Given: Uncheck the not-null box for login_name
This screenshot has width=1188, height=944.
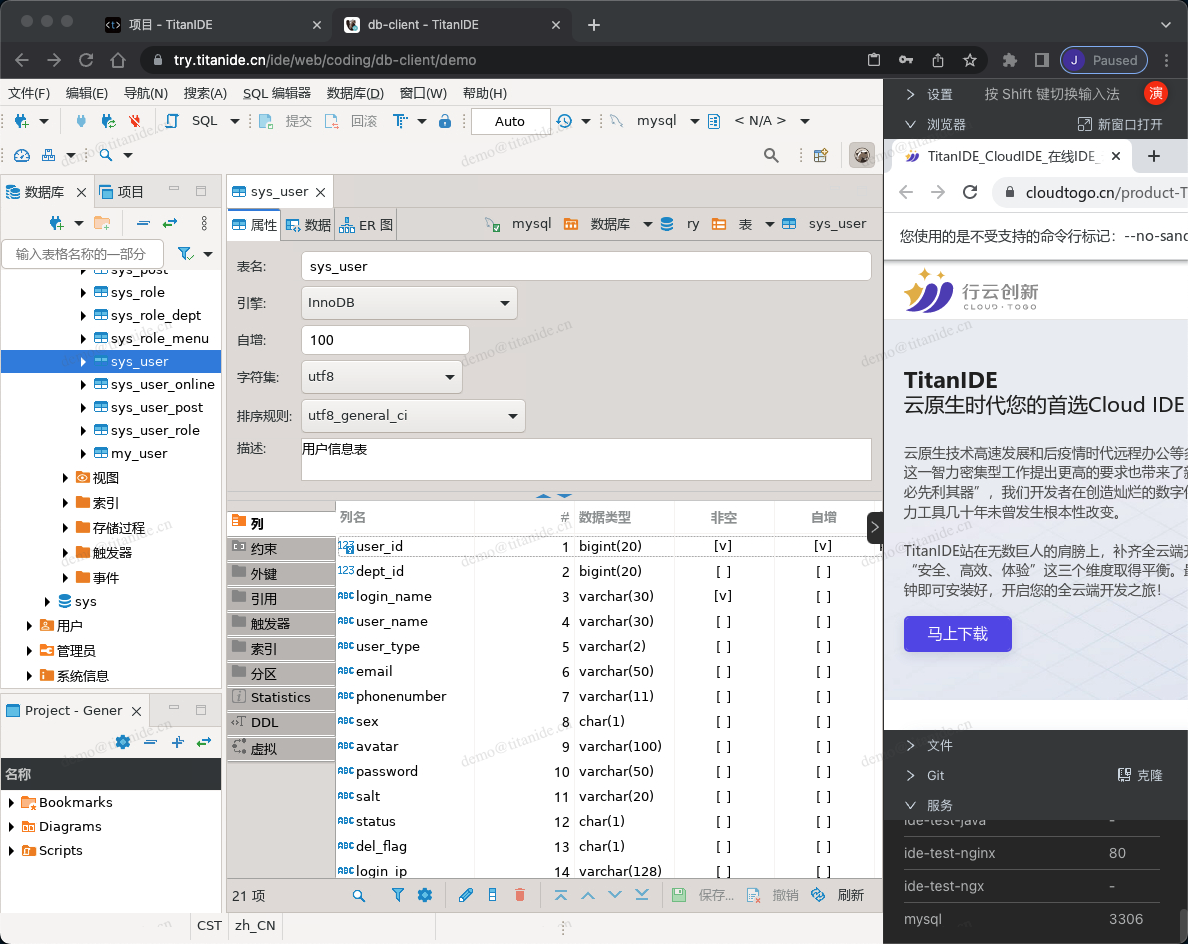Looking at the screenshot, I should coord(723,597).
